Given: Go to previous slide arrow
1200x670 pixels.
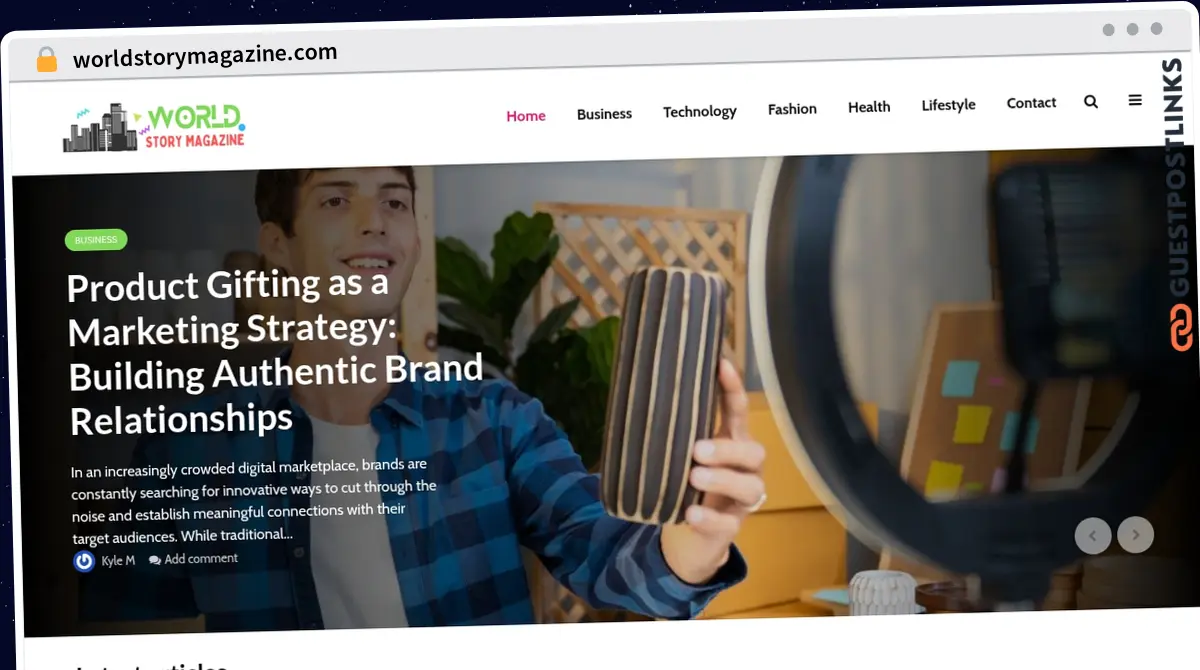Looking at the screenshot, I should click(x=1093, y=536).
